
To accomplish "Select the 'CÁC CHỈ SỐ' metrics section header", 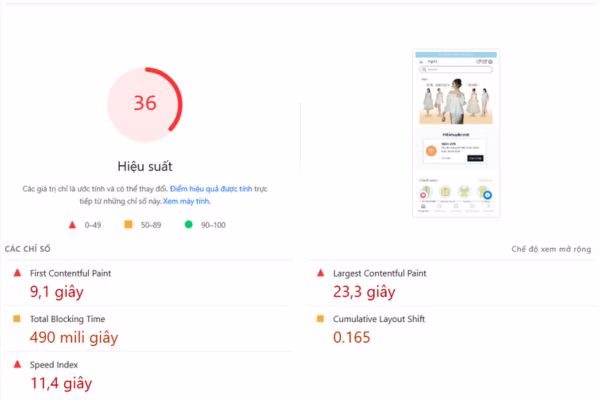I will pyautogui.click(x=28, y=249).
